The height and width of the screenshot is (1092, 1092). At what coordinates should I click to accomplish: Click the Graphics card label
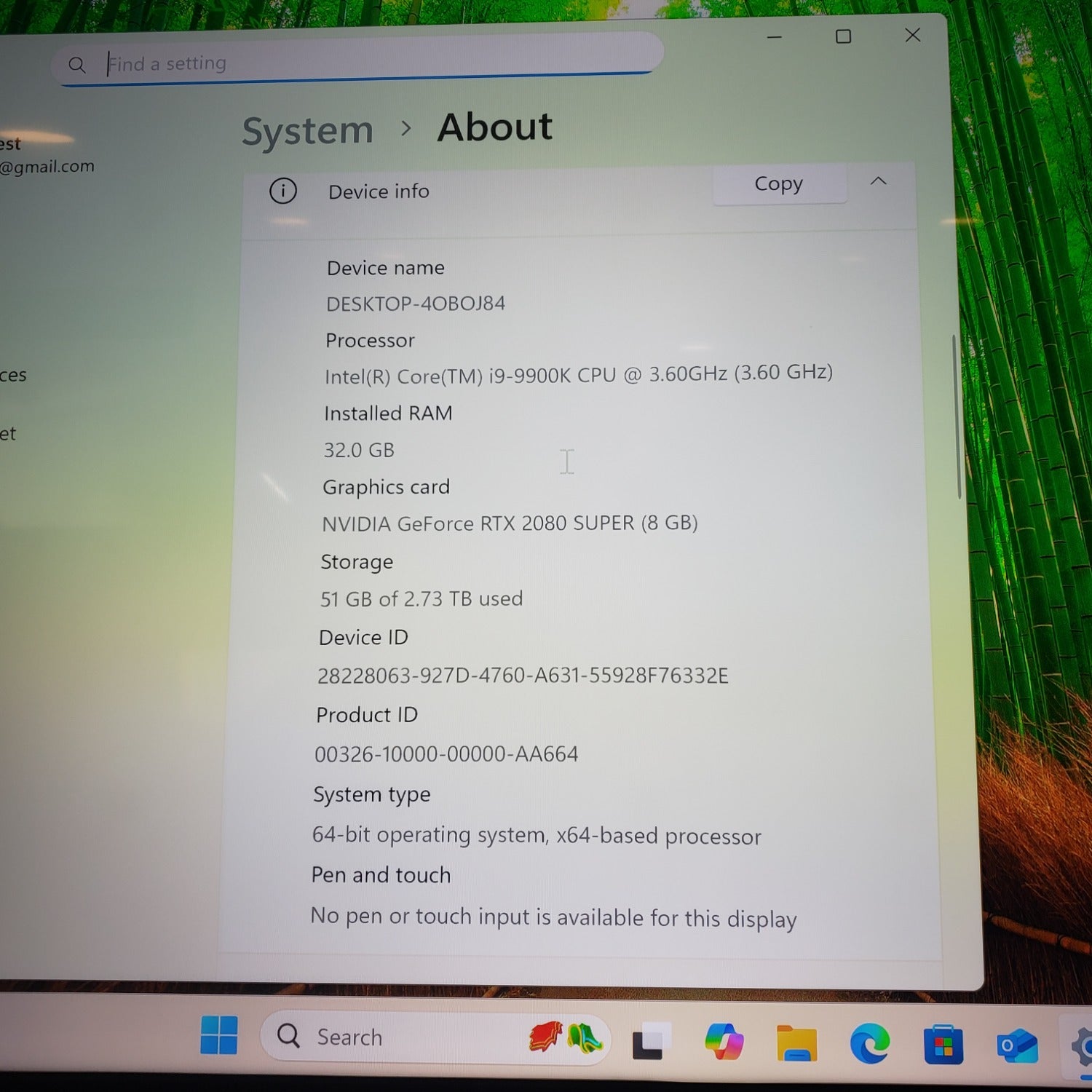click(386, 487)
